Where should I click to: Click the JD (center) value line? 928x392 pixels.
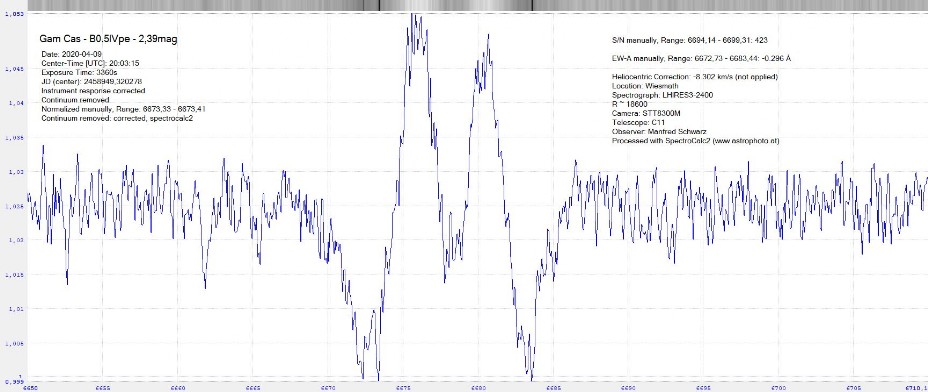click(91, 82)
